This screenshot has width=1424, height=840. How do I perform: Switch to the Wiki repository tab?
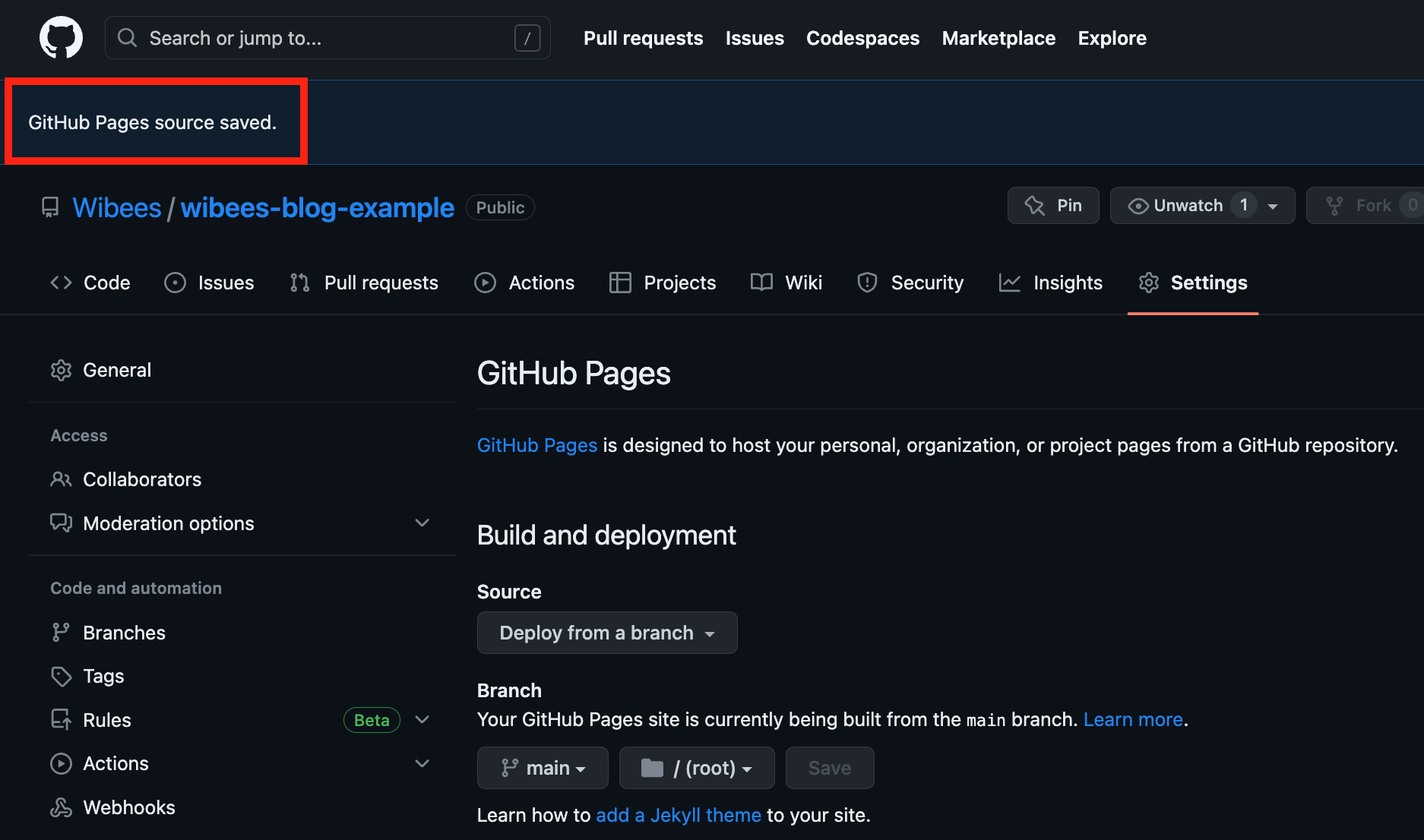point(786,283)
